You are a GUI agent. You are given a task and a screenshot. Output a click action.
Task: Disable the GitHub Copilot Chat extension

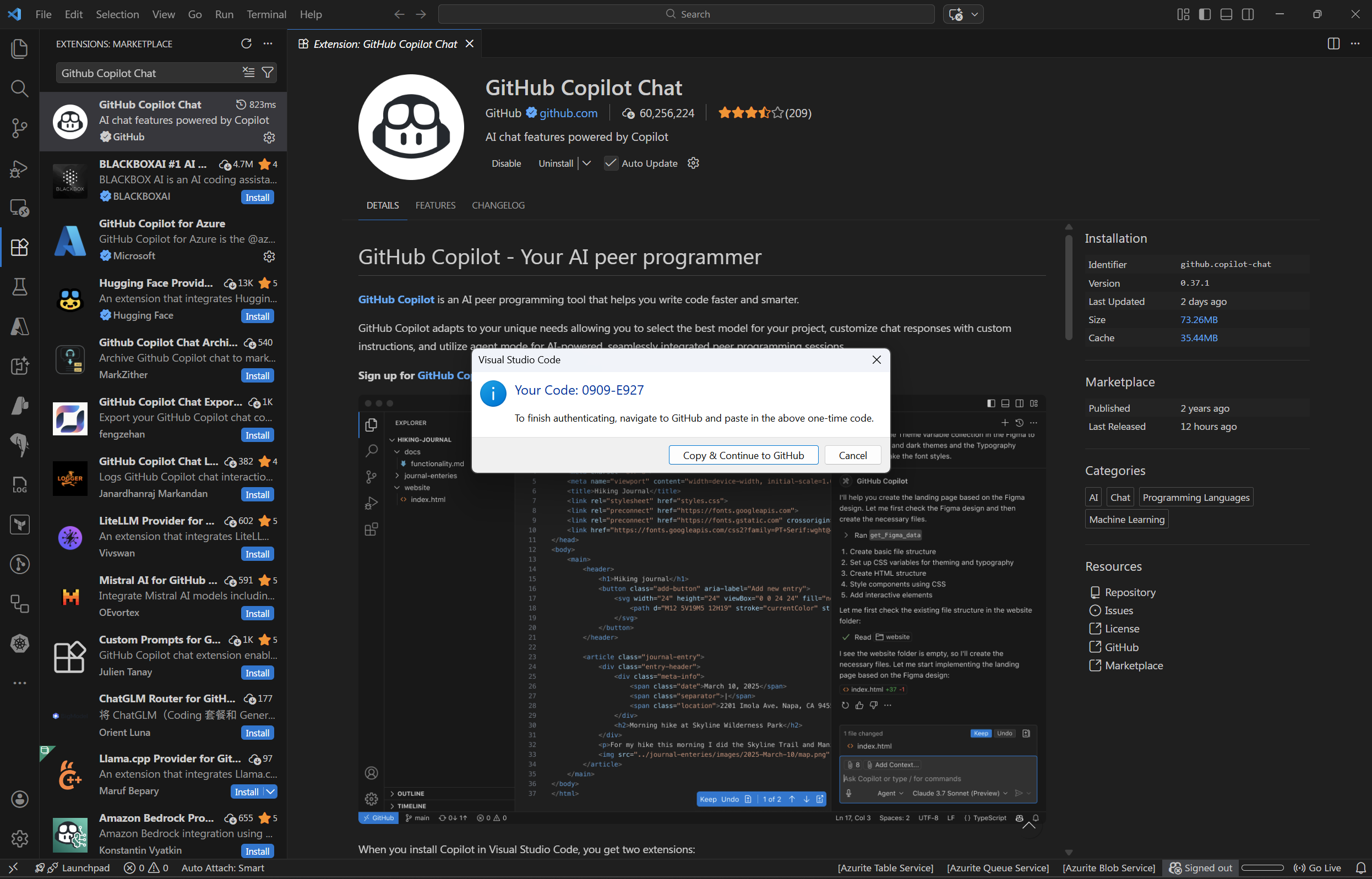pos(506,163)
